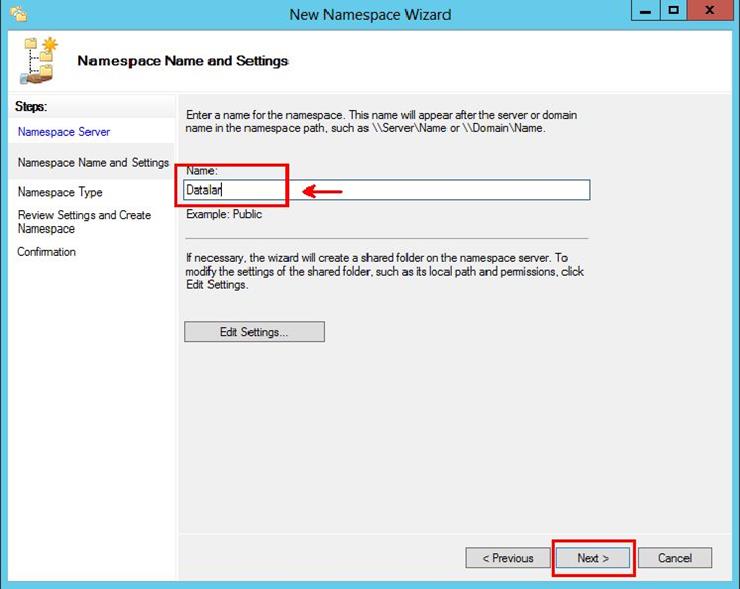Click the 'Example: Public' hint text
Image resolution: width=740 pixels, height=589 pixels.
point(224,214)
